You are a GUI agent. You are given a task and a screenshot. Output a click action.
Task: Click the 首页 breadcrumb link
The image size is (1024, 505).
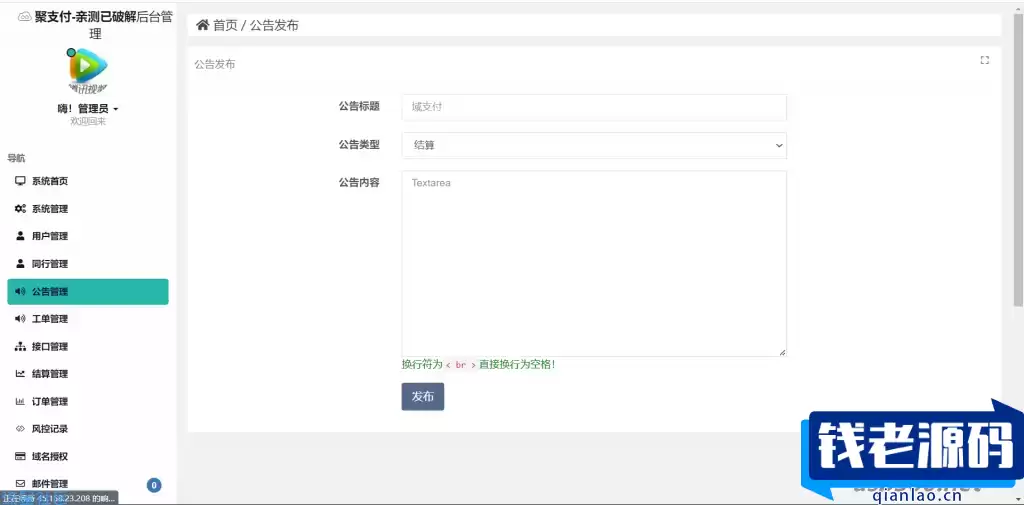(x=225, y=25)
